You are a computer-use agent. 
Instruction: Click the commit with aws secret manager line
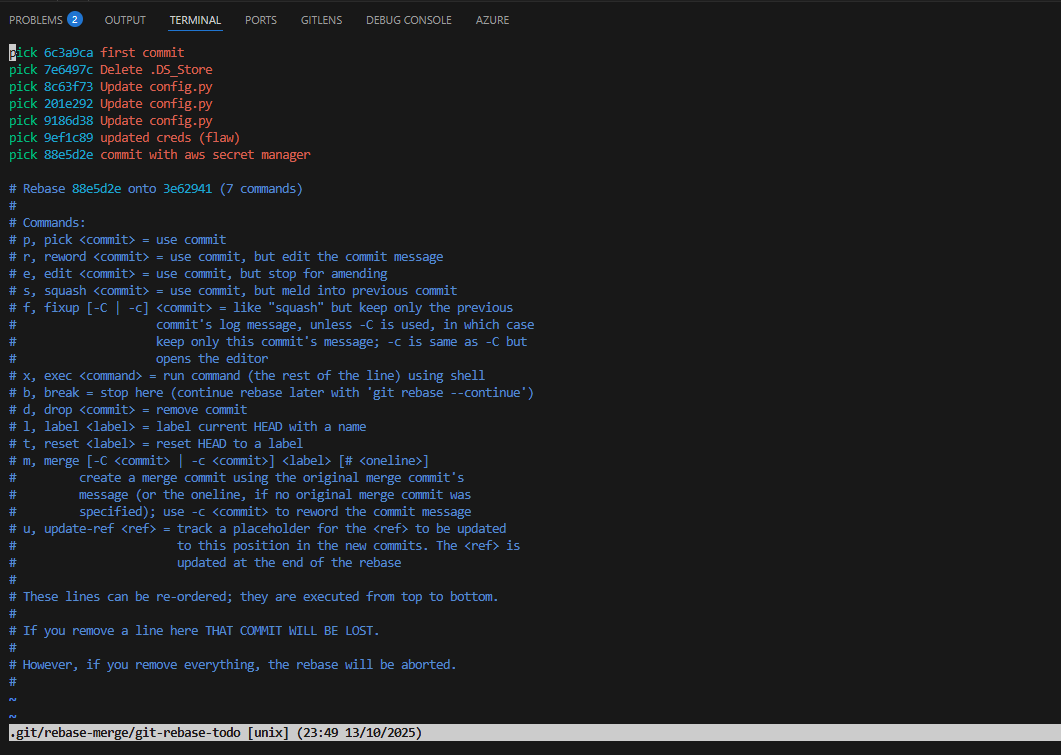[160, 154]
